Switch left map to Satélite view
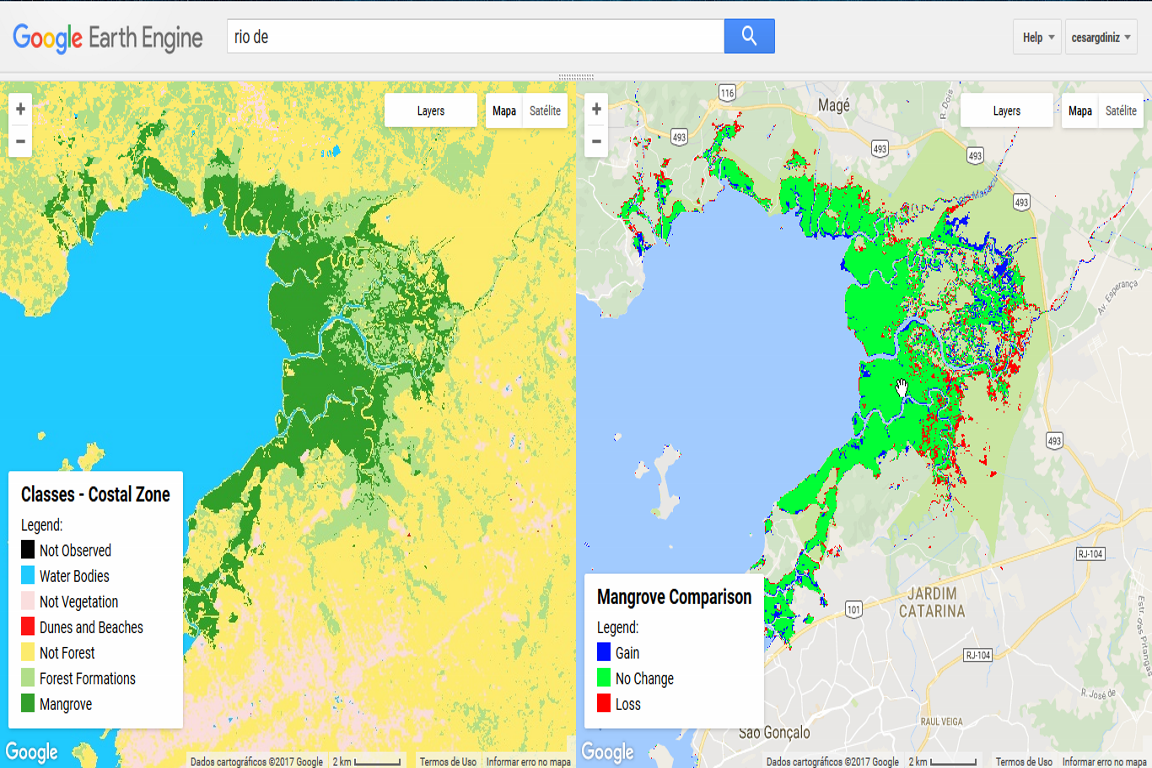The image size is (1152, 768). tap(545, 111)
